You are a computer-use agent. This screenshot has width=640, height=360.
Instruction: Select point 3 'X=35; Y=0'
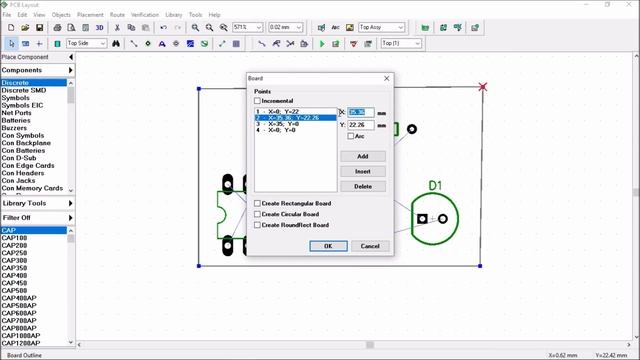(296, 124)
